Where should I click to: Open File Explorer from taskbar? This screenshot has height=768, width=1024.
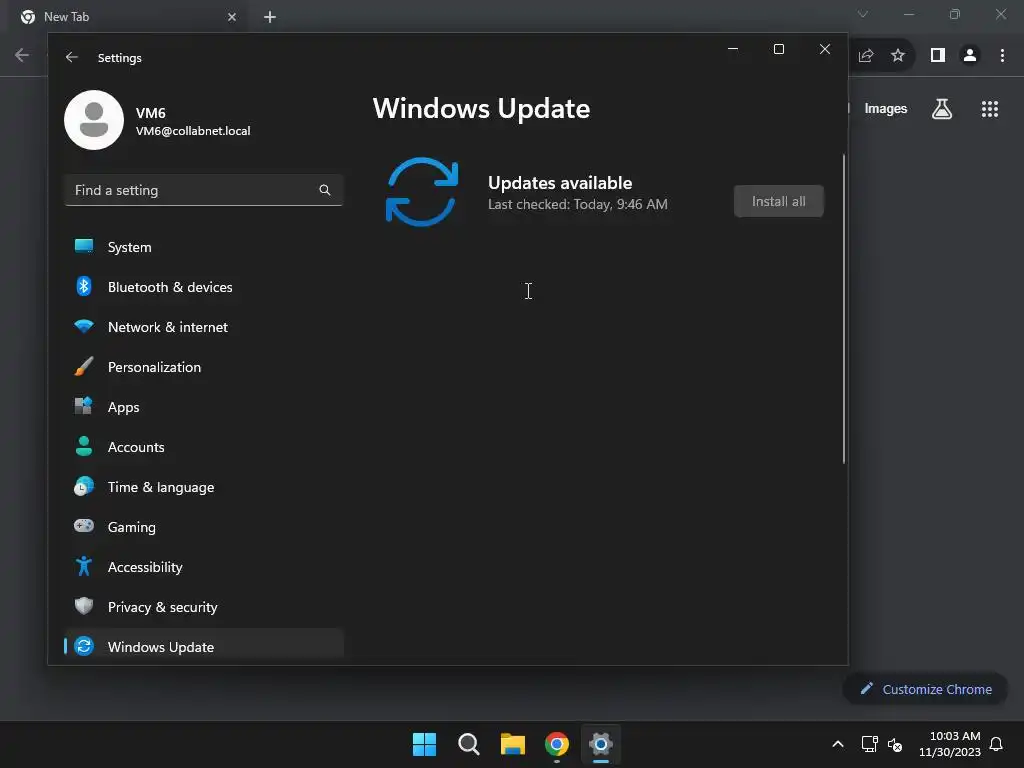tap(513, 744)
